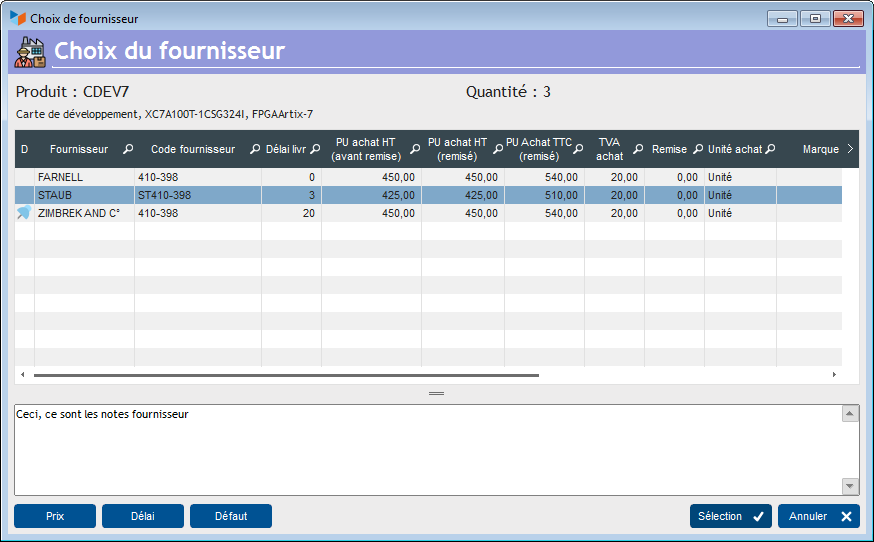Screen dimensions: 874x542
Task: Click the search icon in TVA achat header
Action: [637, 149]
